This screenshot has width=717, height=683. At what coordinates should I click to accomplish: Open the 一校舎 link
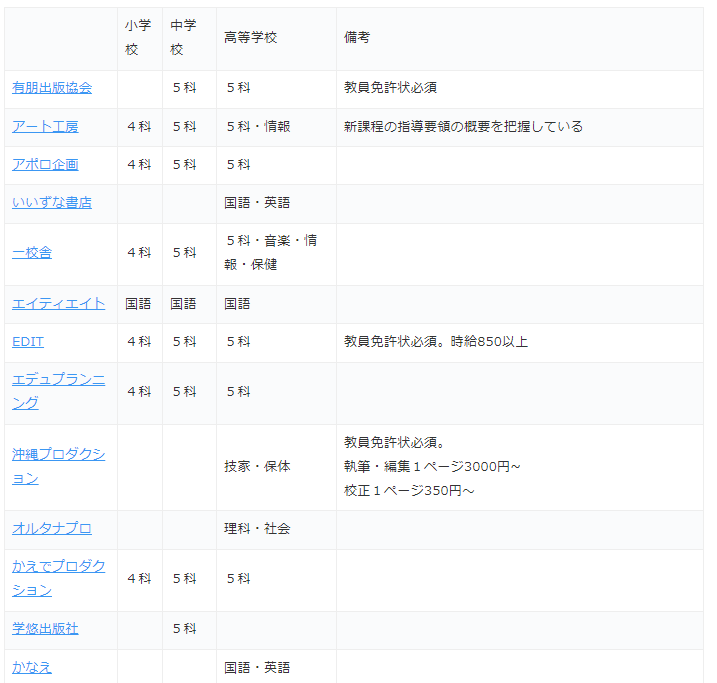[32, 253]
